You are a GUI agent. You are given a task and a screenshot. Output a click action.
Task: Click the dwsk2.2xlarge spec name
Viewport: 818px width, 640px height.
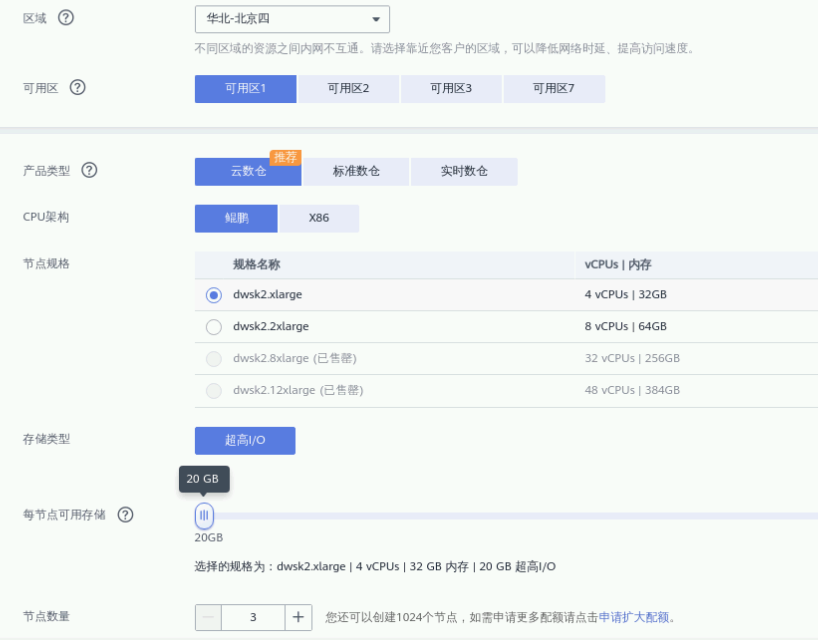pyautogui.click(x=271, y=327)
